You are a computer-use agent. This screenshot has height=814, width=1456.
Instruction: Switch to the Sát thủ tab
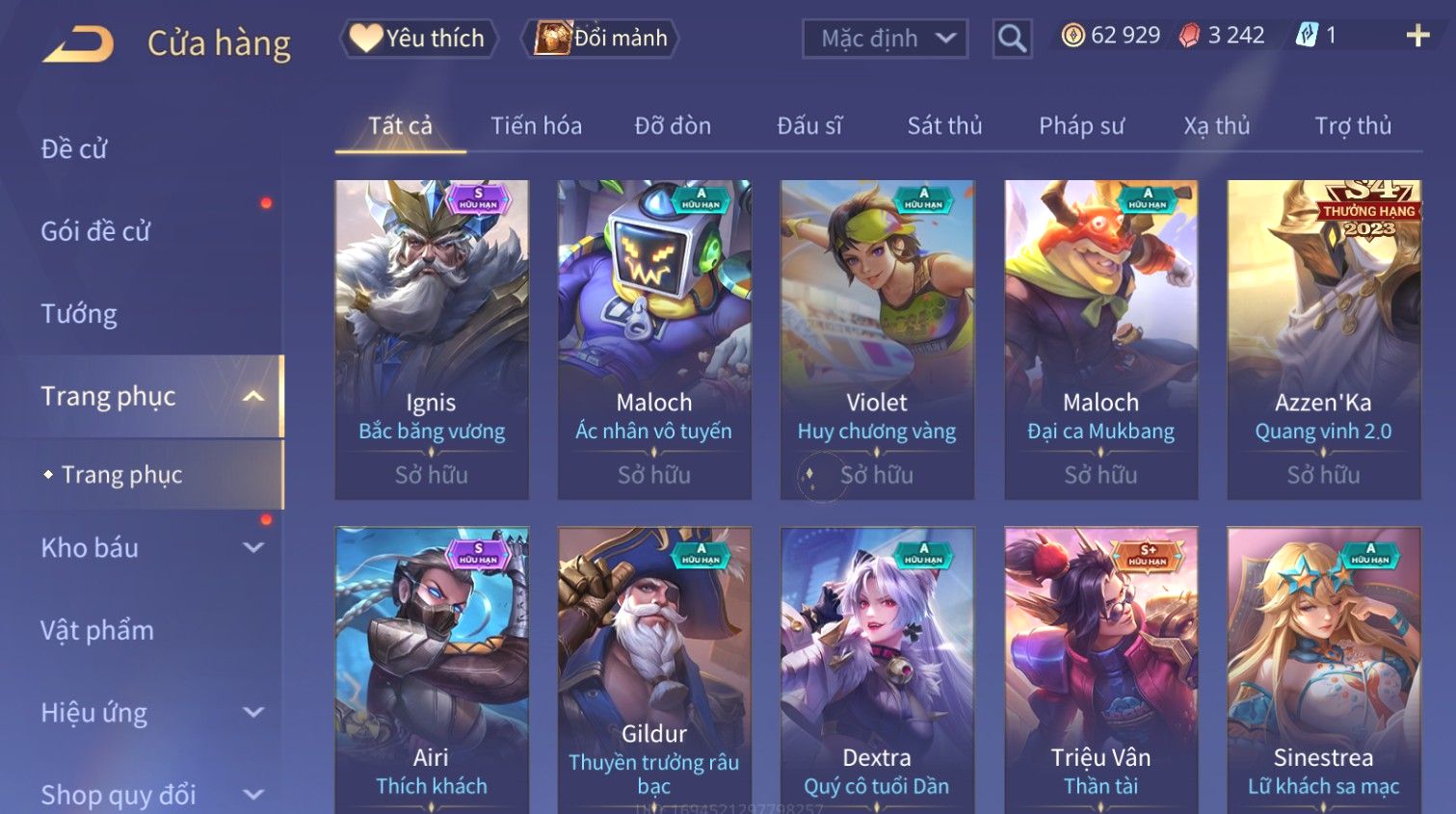click(944, 126)
